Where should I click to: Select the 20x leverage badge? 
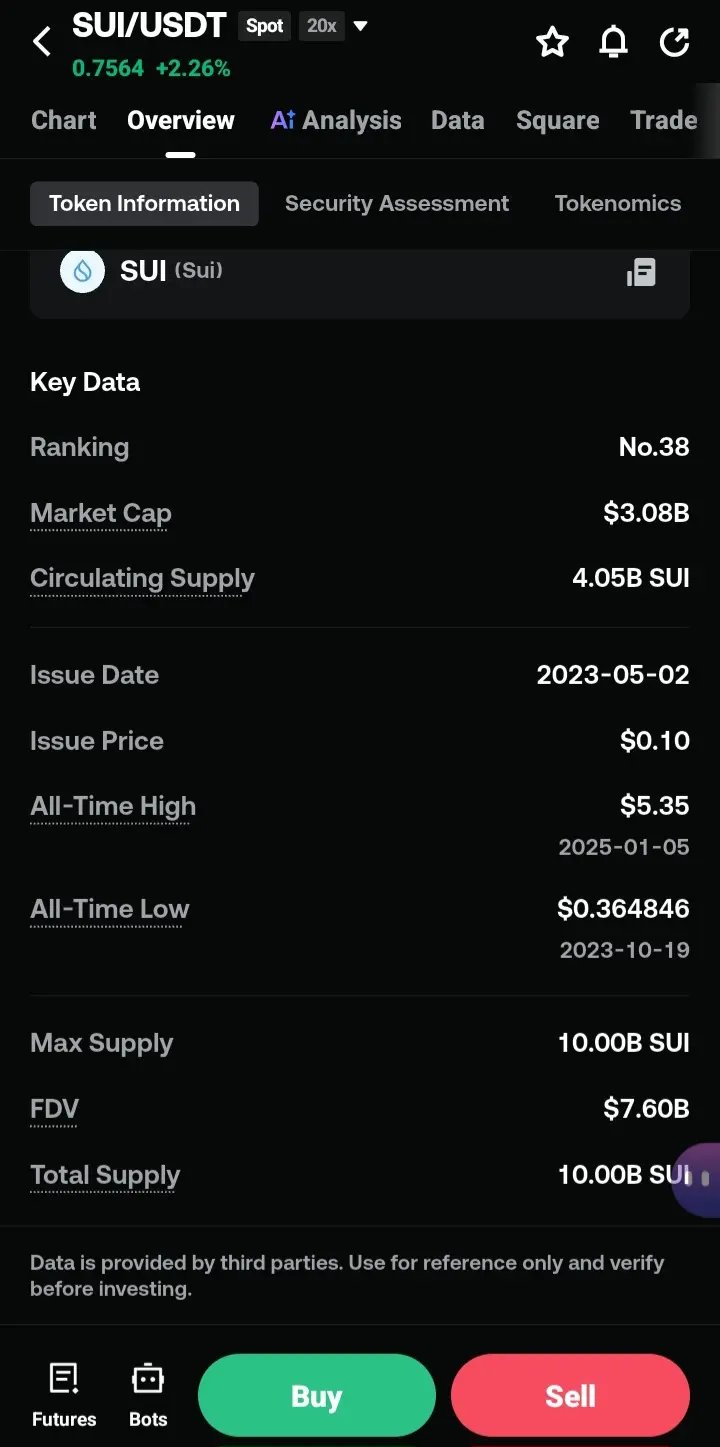coord(322,26)
